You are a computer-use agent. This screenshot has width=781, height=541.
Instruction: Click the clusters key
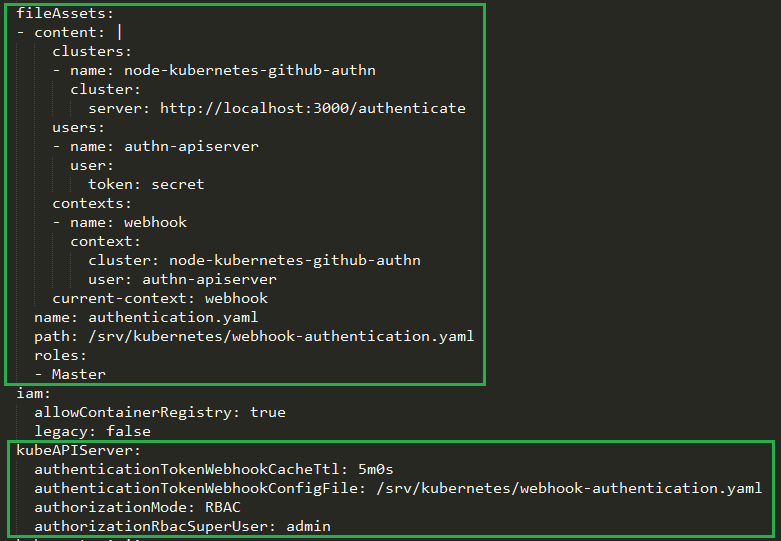(x=92, y=51)
